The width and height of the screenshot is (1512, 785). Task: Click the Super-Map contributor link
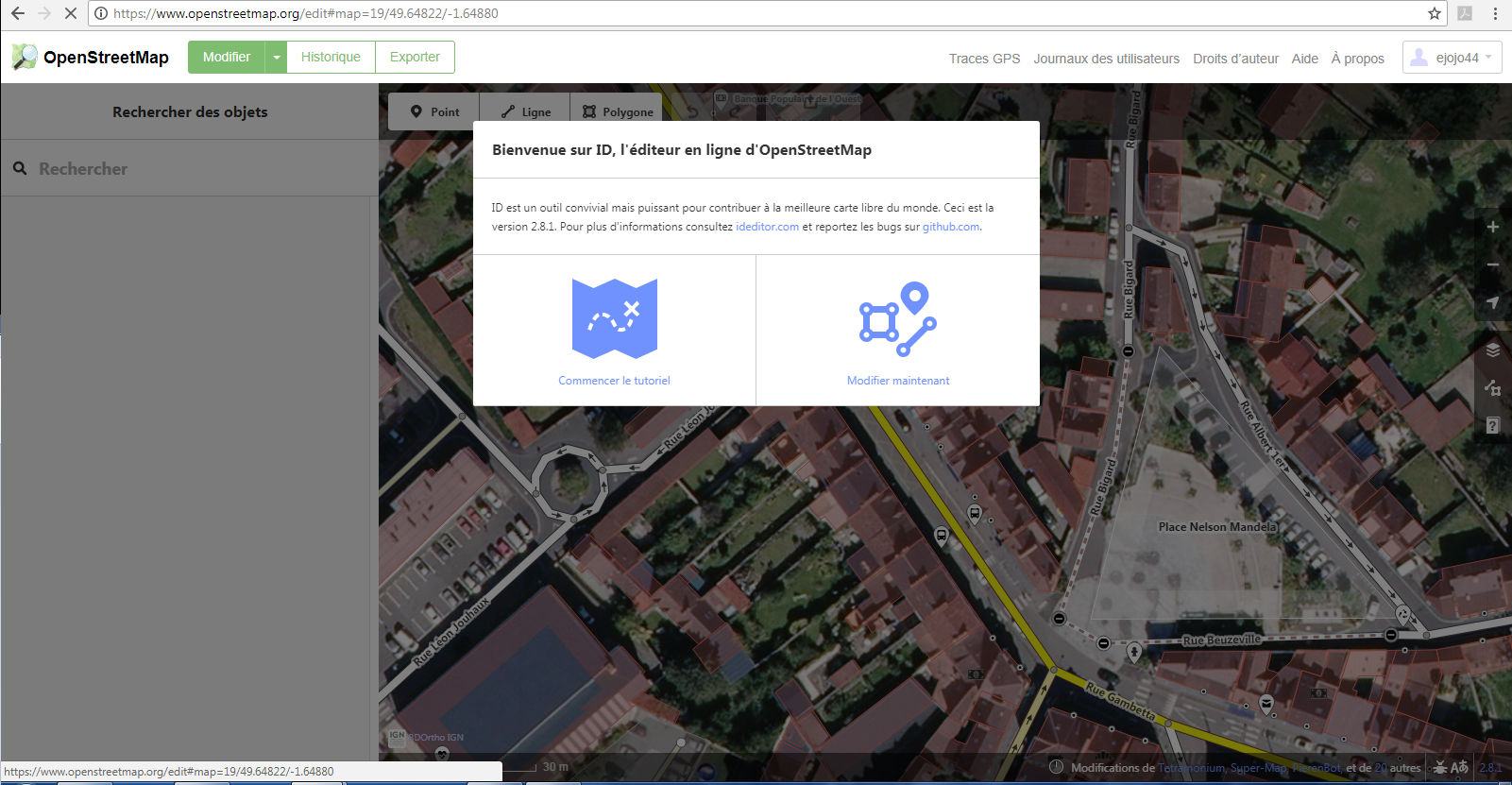[x=1259, y=768]
